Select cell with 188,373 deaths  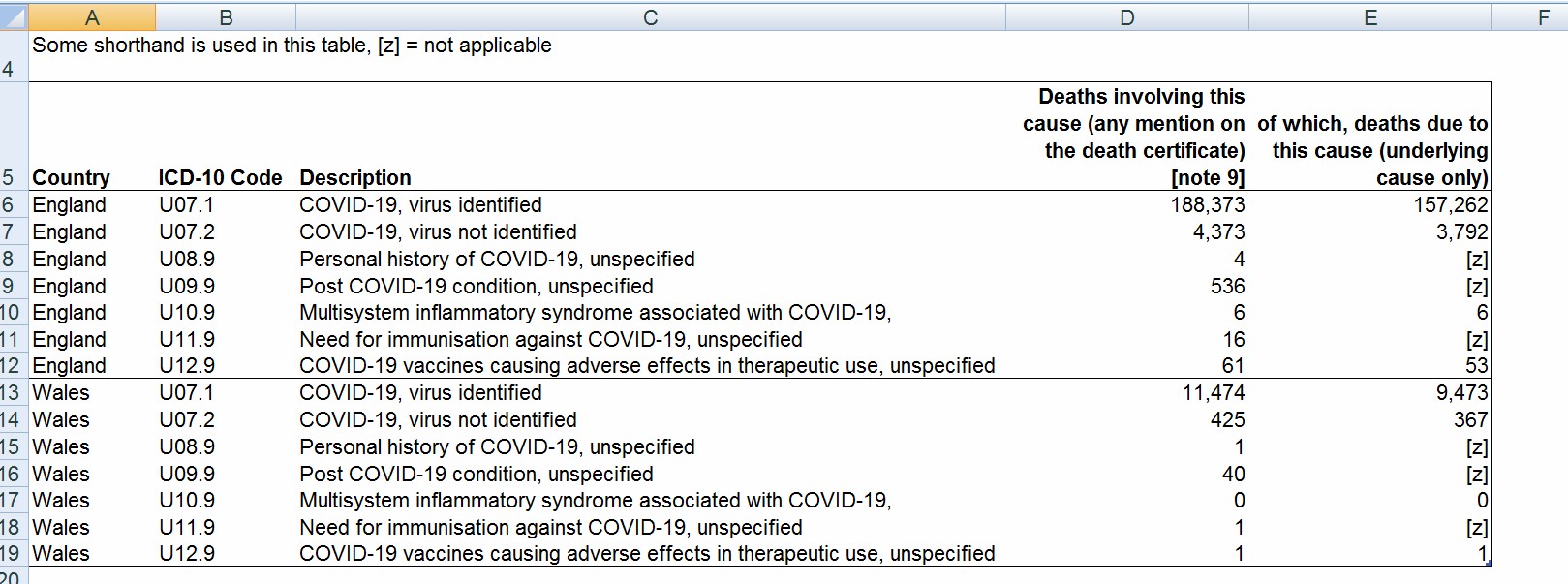pyautogui.click(x=1127, y=204)
